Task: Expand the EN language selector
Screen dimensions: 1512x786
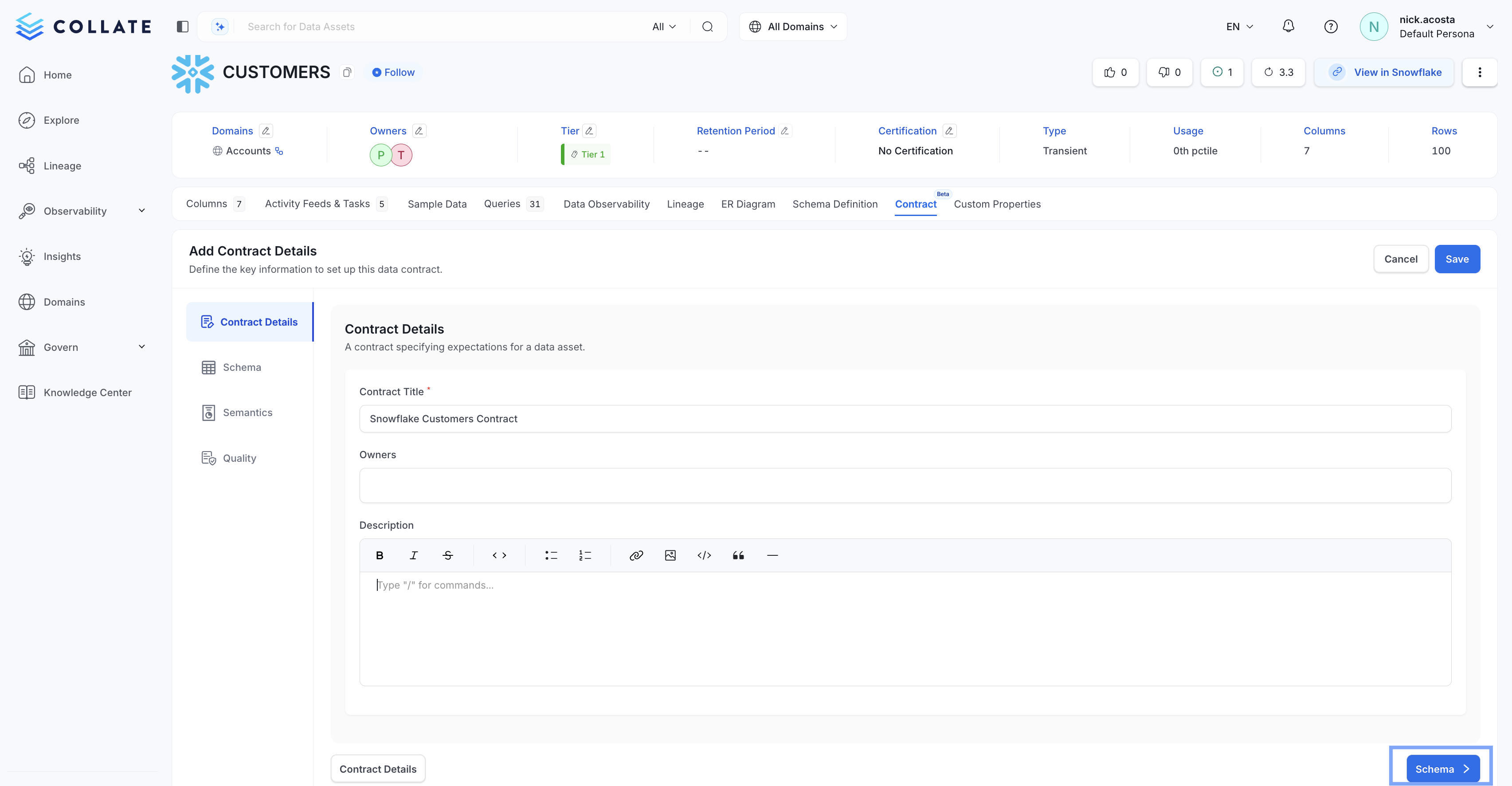Action: click(x=1238, y=26)
